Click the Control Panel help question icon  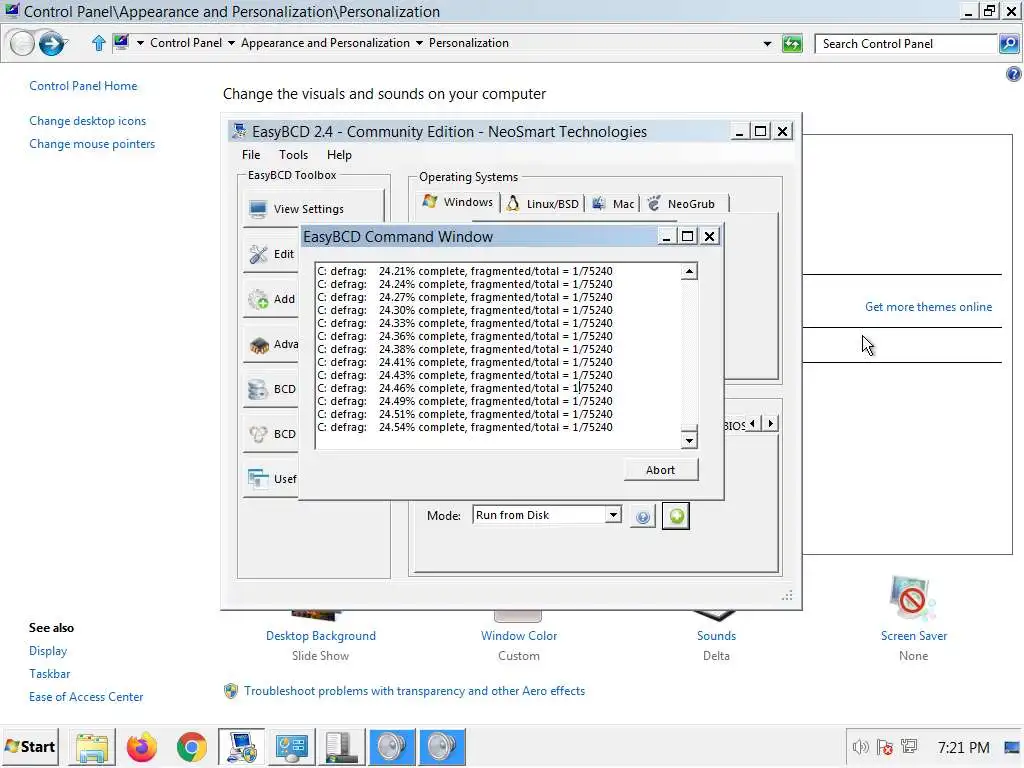[x=1014, y=74]
